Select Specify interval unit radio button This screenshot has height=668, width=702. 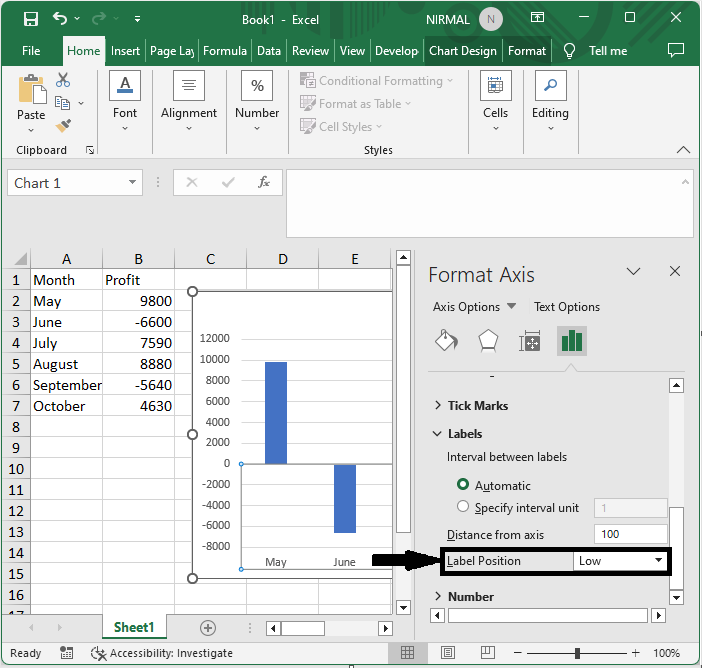(463, 507)
